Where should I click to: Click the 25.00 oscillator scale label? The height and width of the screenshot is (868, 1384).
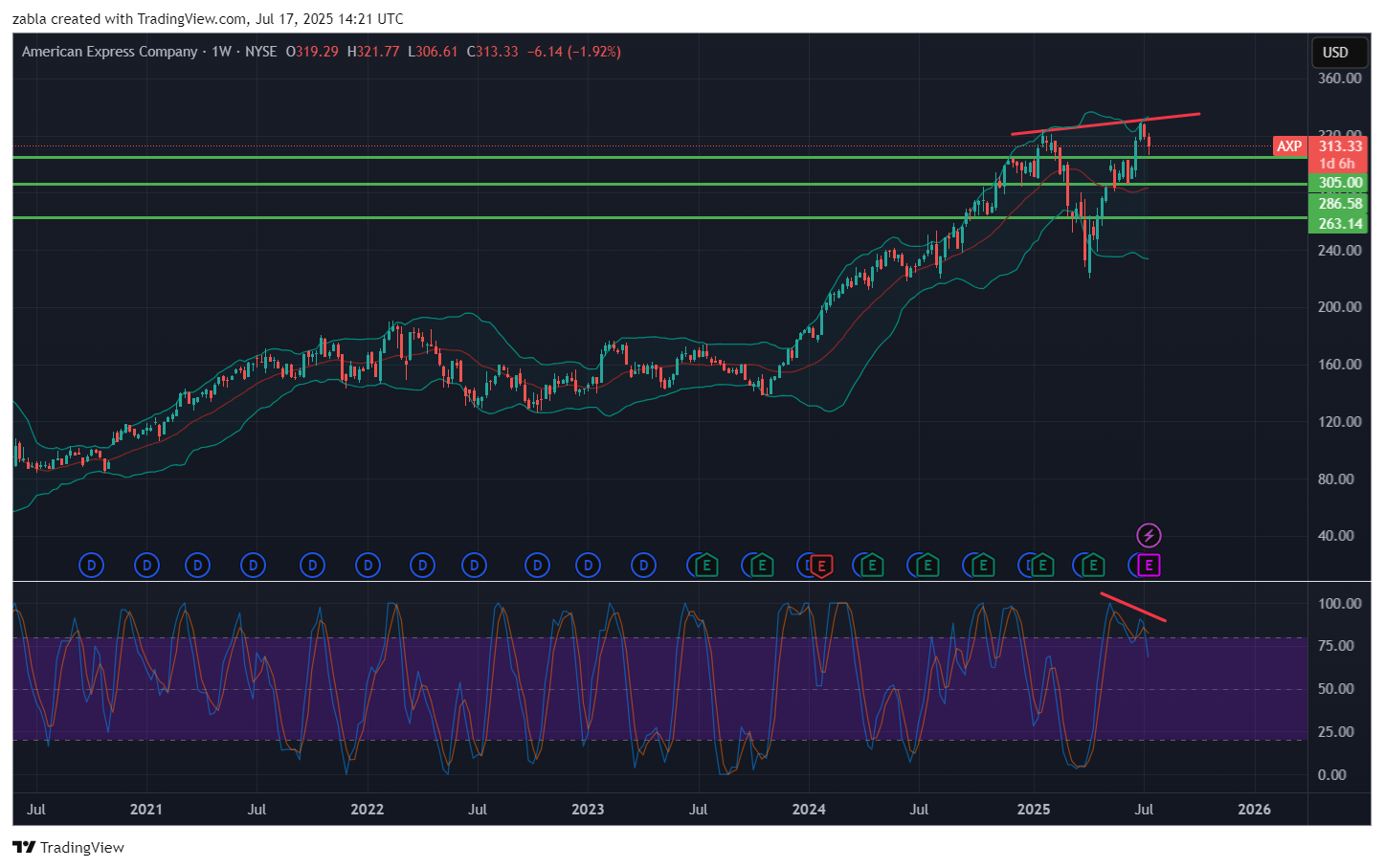(x=1336, y=732)
